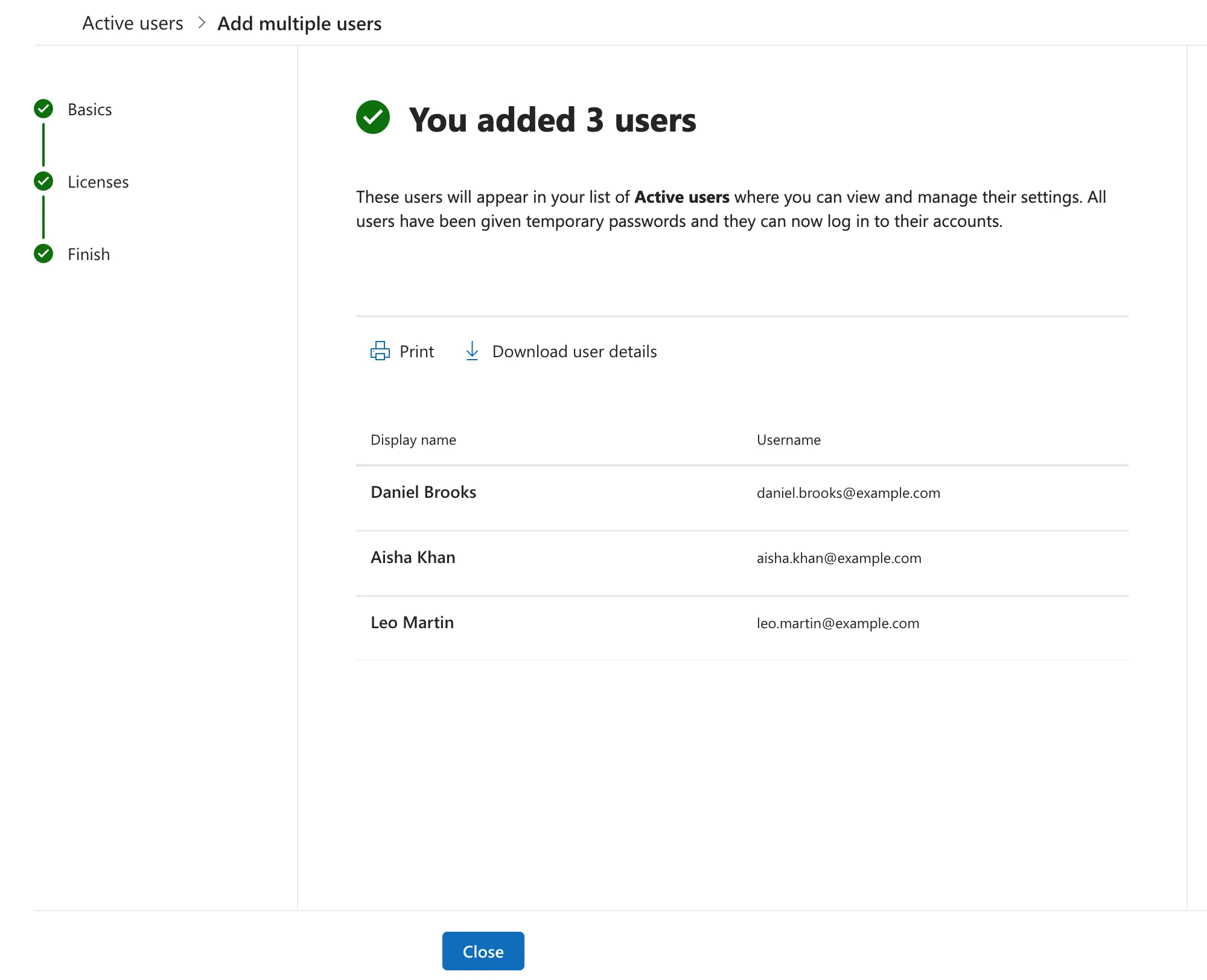Click leo.martin@example.com username
The image size is (1207, 980).
pyautogui.click(x=838, y=623)
